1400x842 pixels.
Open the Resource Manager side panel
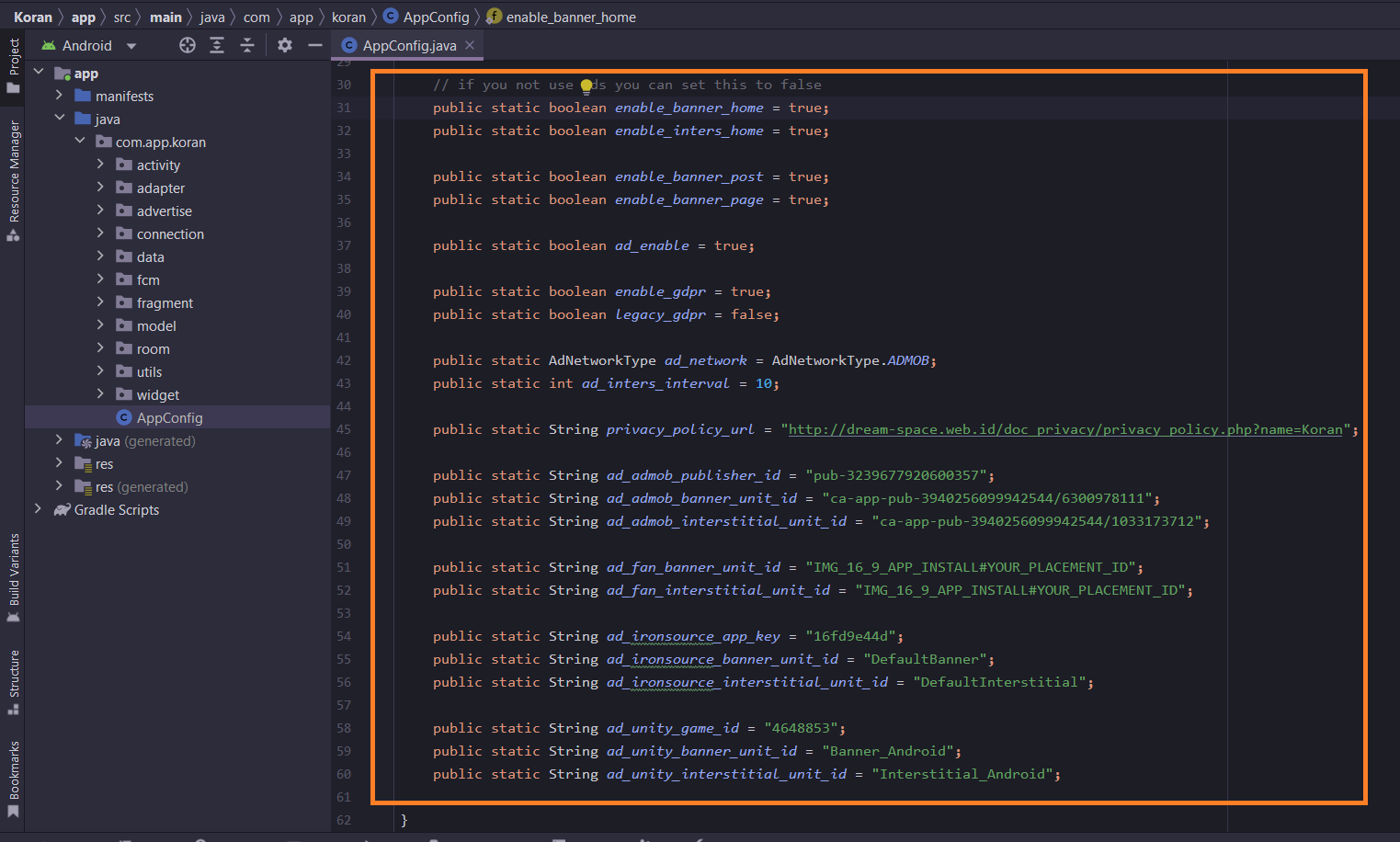[x=14, y=179]
